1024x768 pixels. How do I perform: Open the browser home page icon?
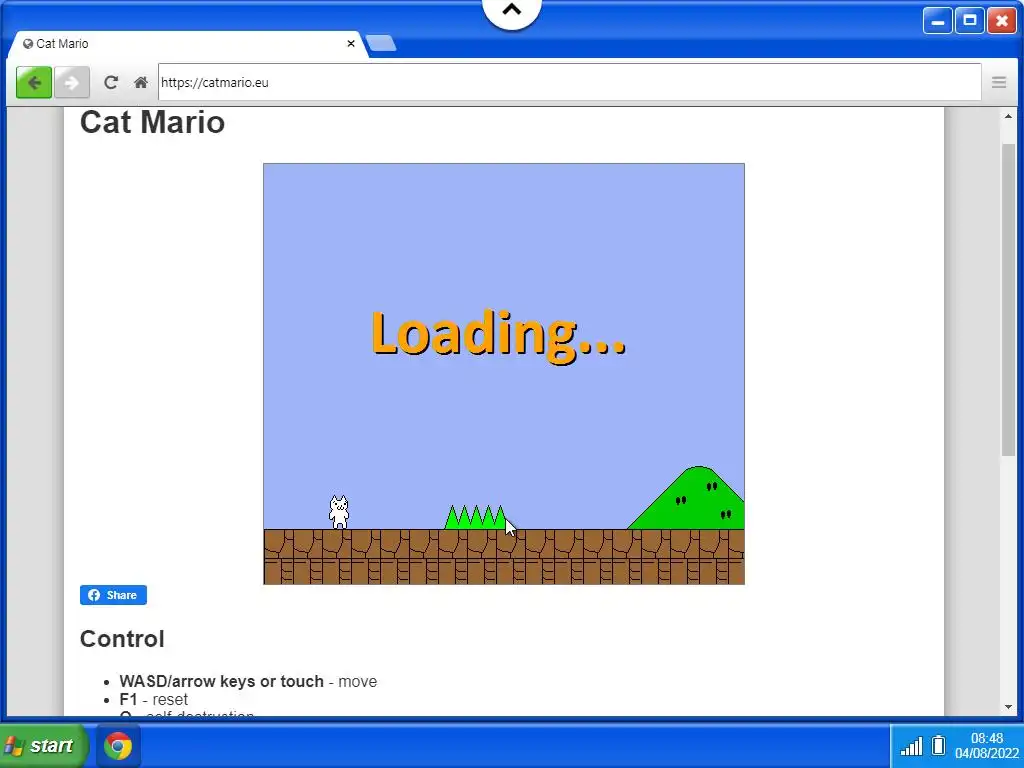pyautogui.click(x=140, y=82)
